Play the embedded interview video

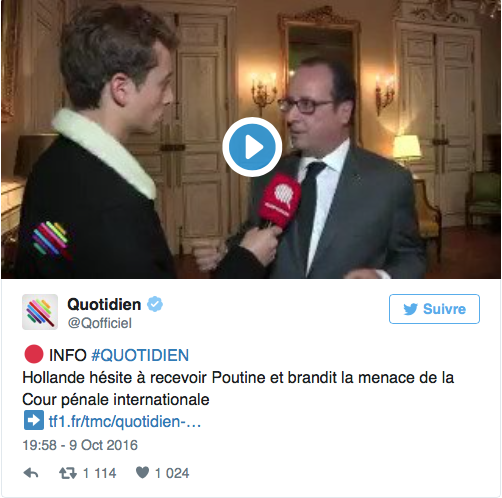252,147
